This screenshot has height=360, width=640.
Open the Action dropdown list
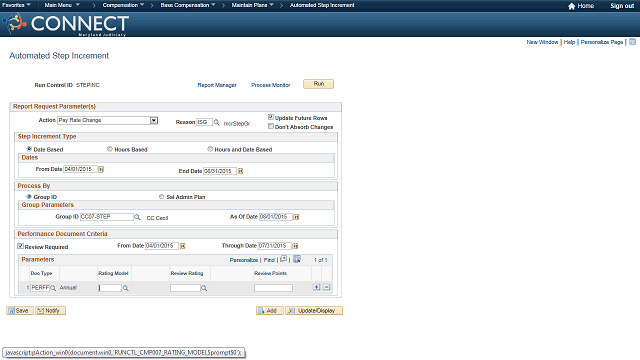tap(154, 120)
